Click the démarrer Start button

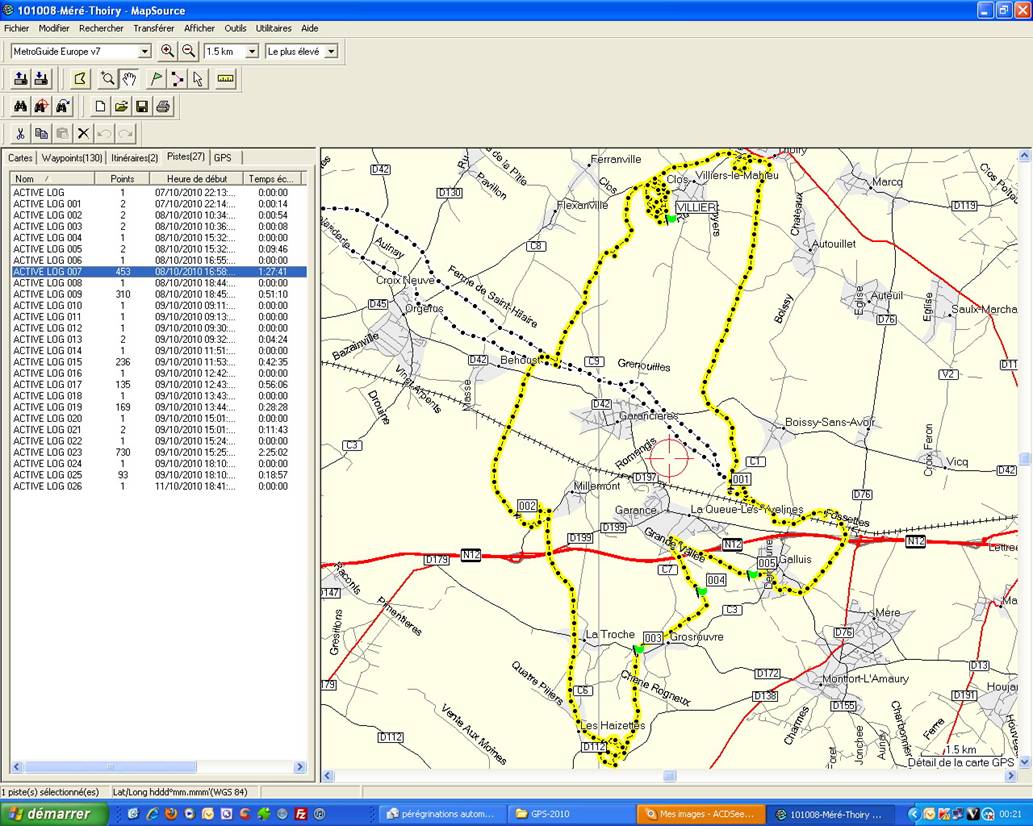(x=54, y=814)
